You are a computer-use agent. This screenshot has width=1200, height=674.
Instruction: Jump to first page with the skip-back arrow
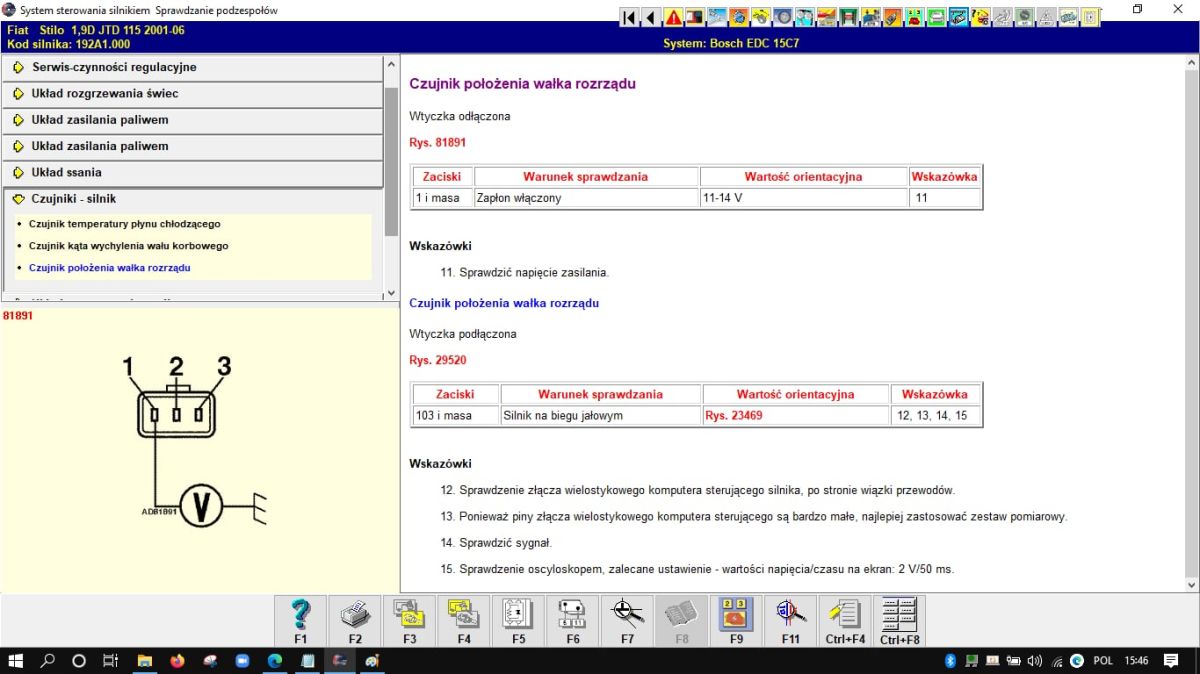629,17
